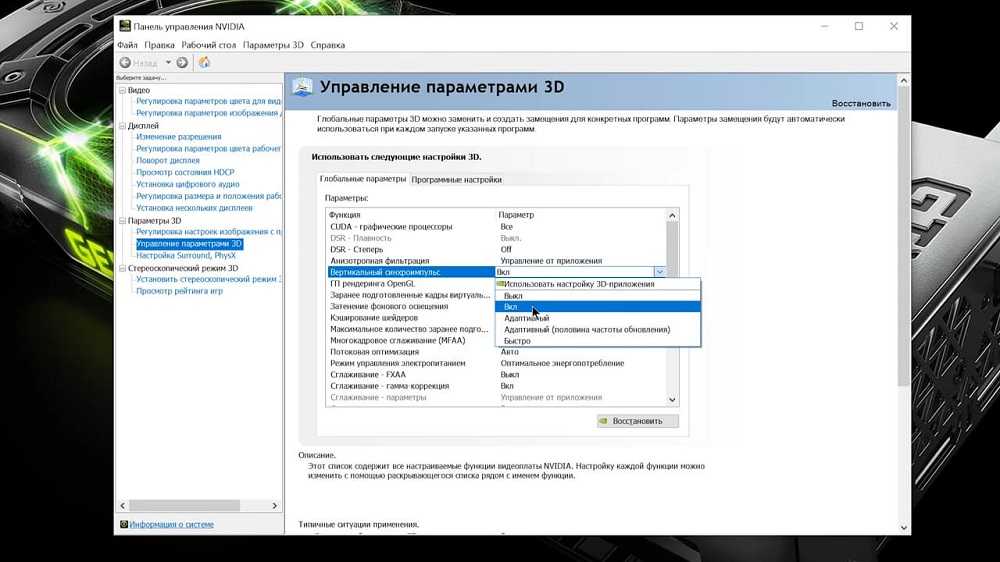
Task: Collapse the Дисплей tree section
Action: click(x=122, y=127)
